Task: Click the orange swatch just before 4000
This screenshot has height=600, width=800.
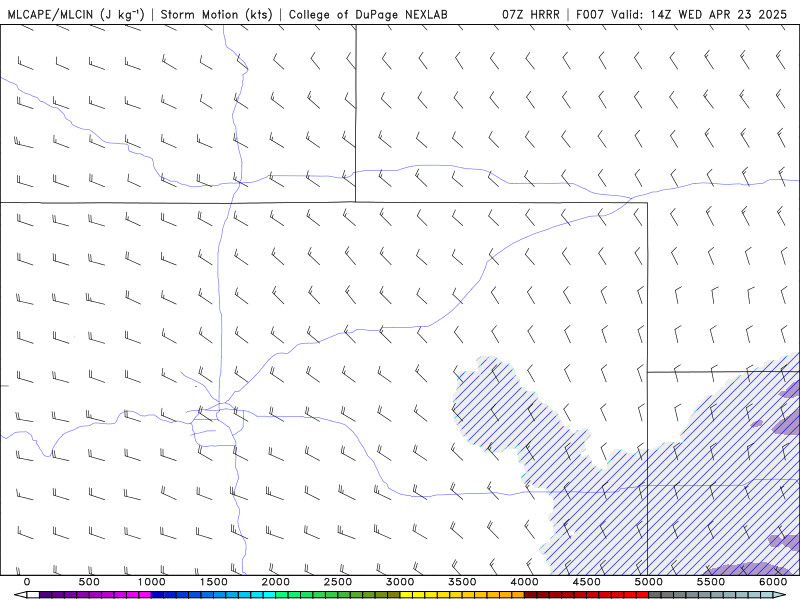Action: (518, 594)
